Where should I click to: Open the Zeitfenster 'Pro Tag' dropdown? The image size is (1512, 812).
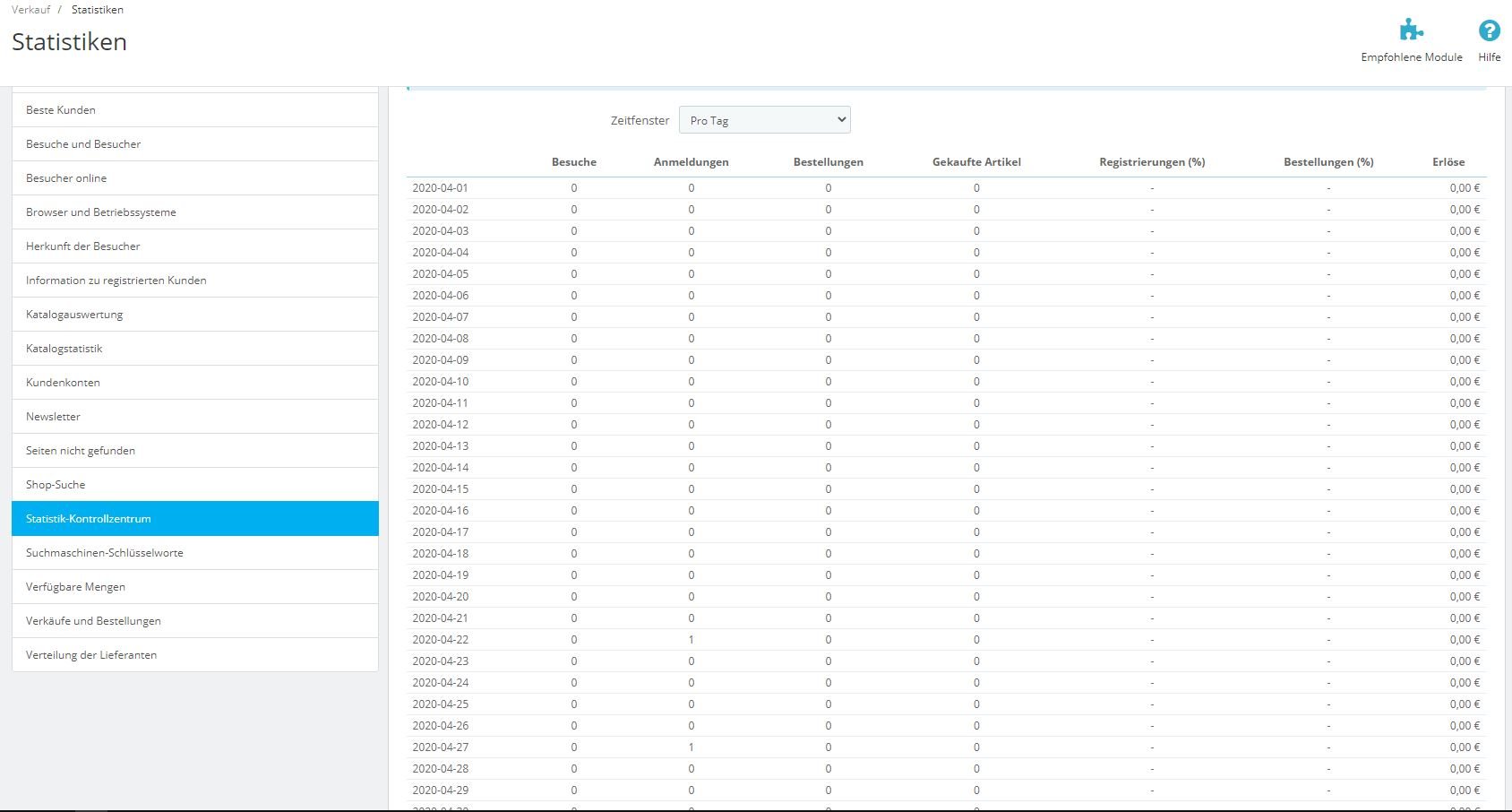(x=765, y=120)
